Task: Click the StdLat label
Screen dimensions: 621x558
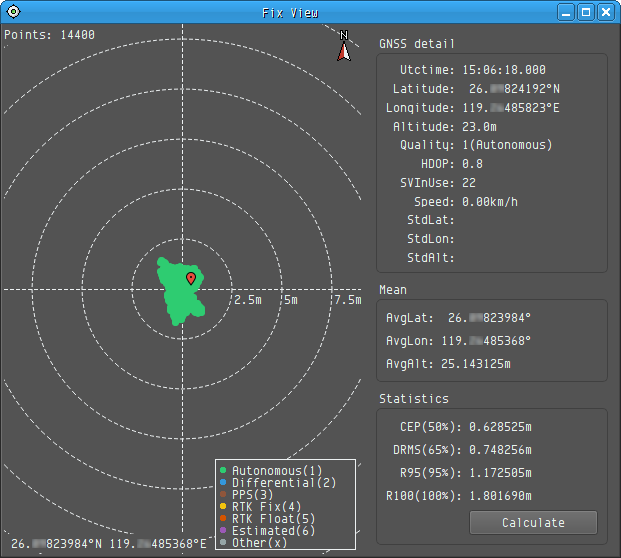Action: click(431, 220)
